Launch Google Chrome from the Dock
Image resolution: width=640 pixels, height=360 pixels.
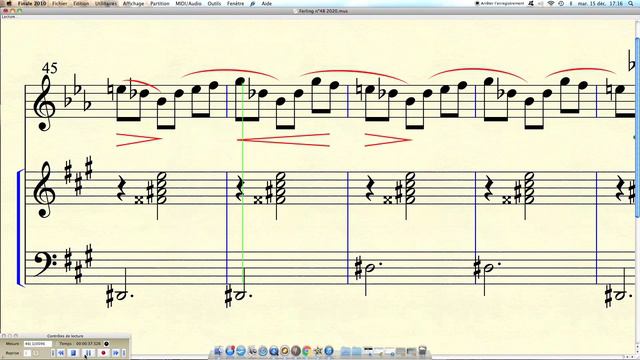click(307, 351)
